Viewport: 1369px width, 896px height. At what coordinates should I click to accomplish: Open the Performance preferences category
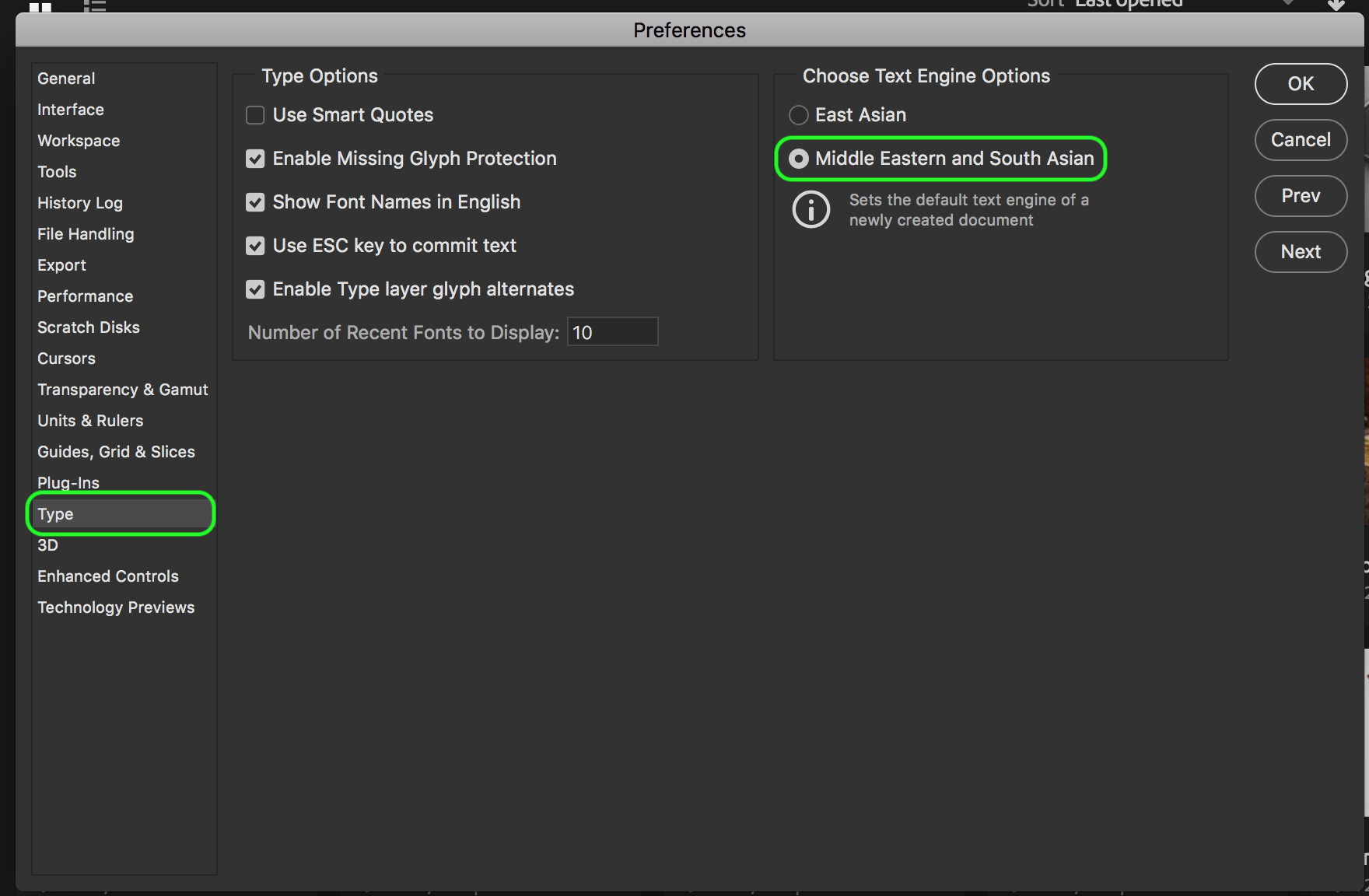click(x=85, y=296)
